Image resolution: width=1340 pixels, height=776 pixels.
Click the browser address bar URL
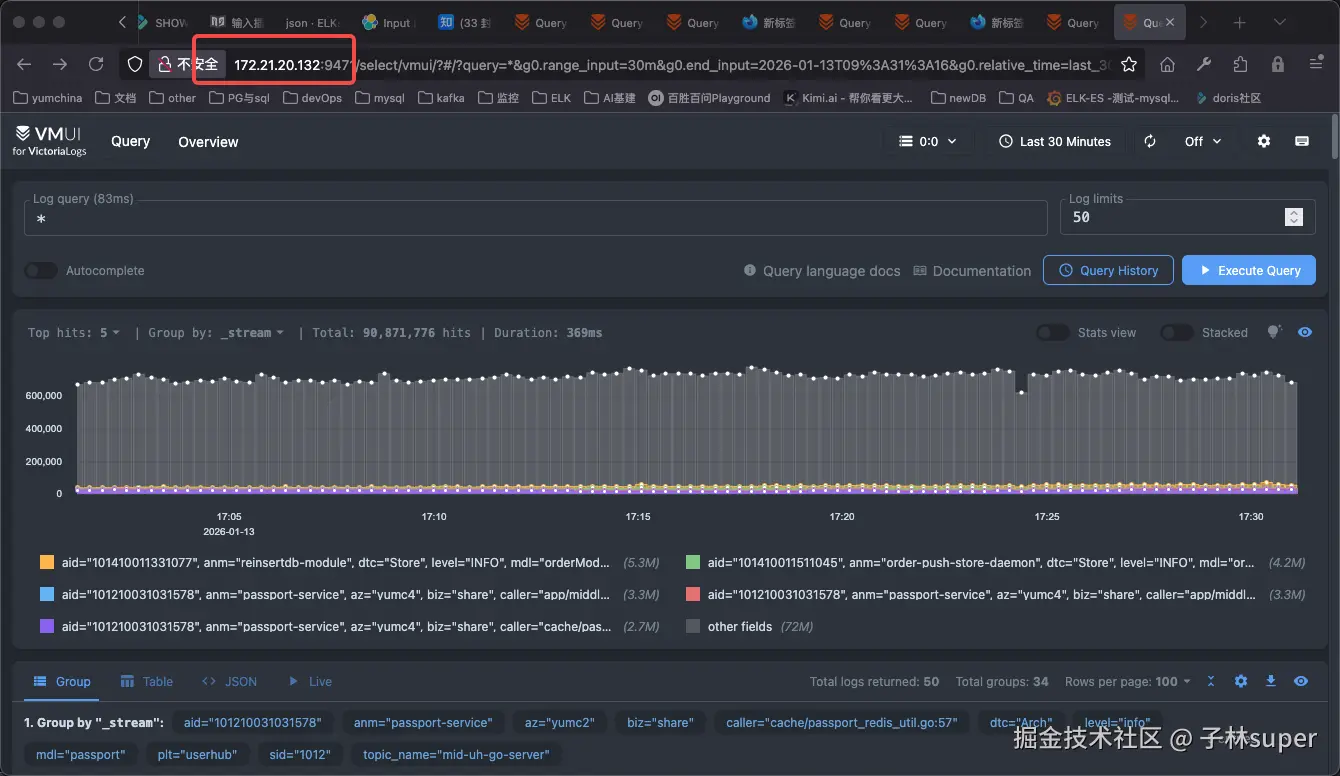670,64
